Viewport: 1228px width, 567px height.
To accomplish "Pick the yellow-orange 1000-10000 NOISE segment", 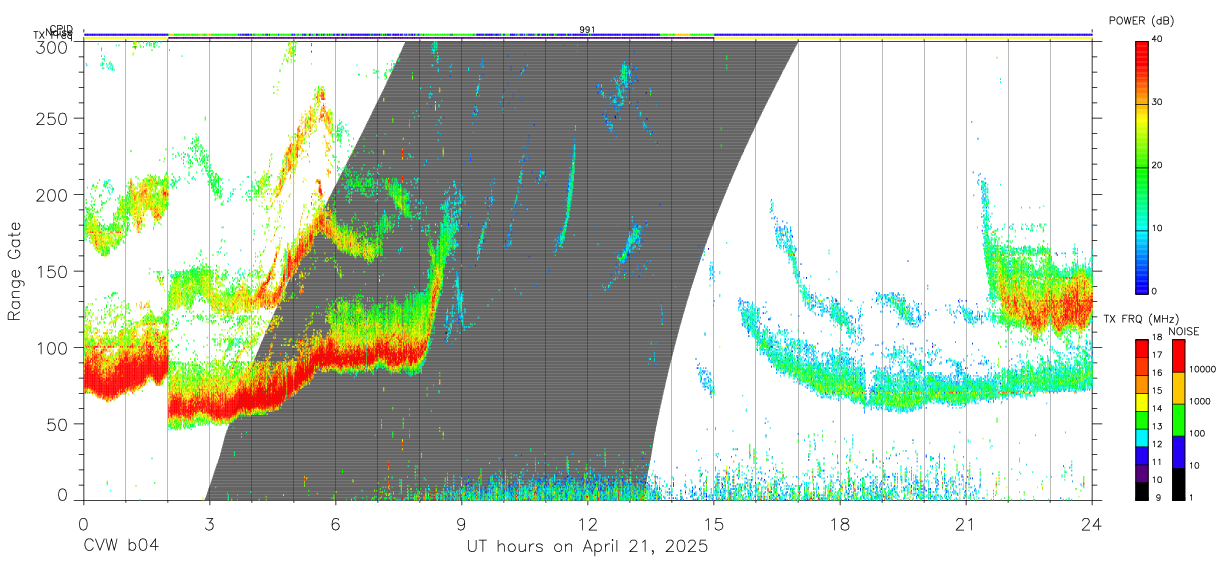I will (1178, 388).
